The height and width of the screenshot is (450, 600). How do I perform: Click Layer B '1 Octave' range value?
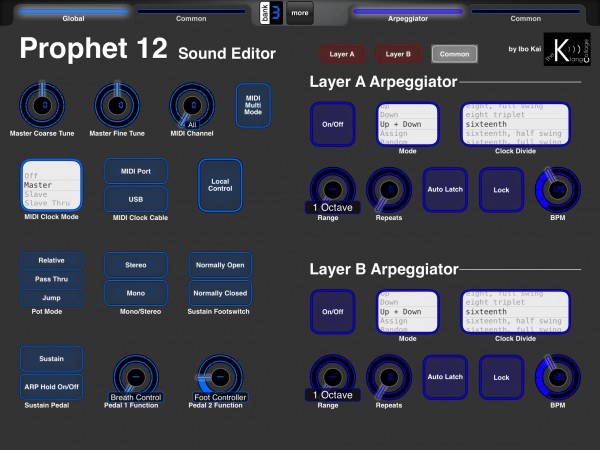[333, 395]
